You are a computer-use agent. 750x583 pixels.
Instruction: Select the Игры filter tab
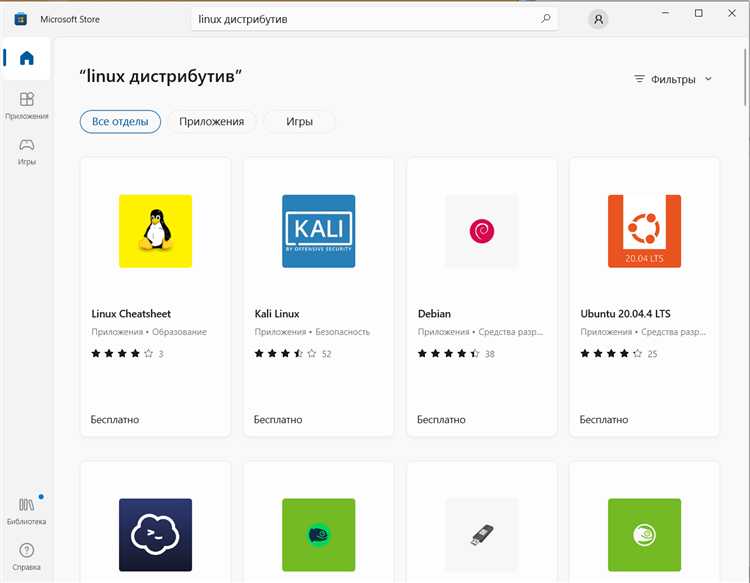tap(299, 121)
